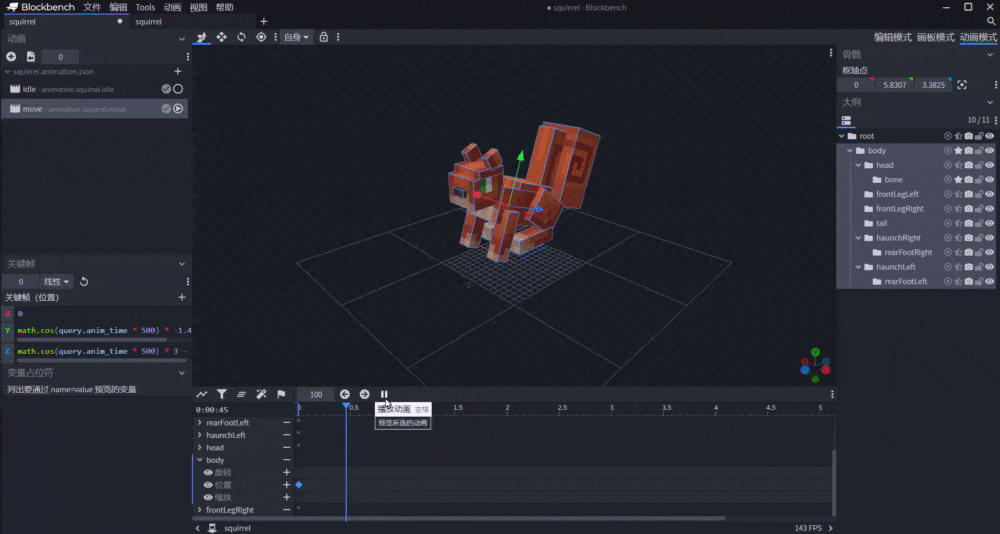
Task: Click the viewport orientation gizmo
Action: point(815,365)
